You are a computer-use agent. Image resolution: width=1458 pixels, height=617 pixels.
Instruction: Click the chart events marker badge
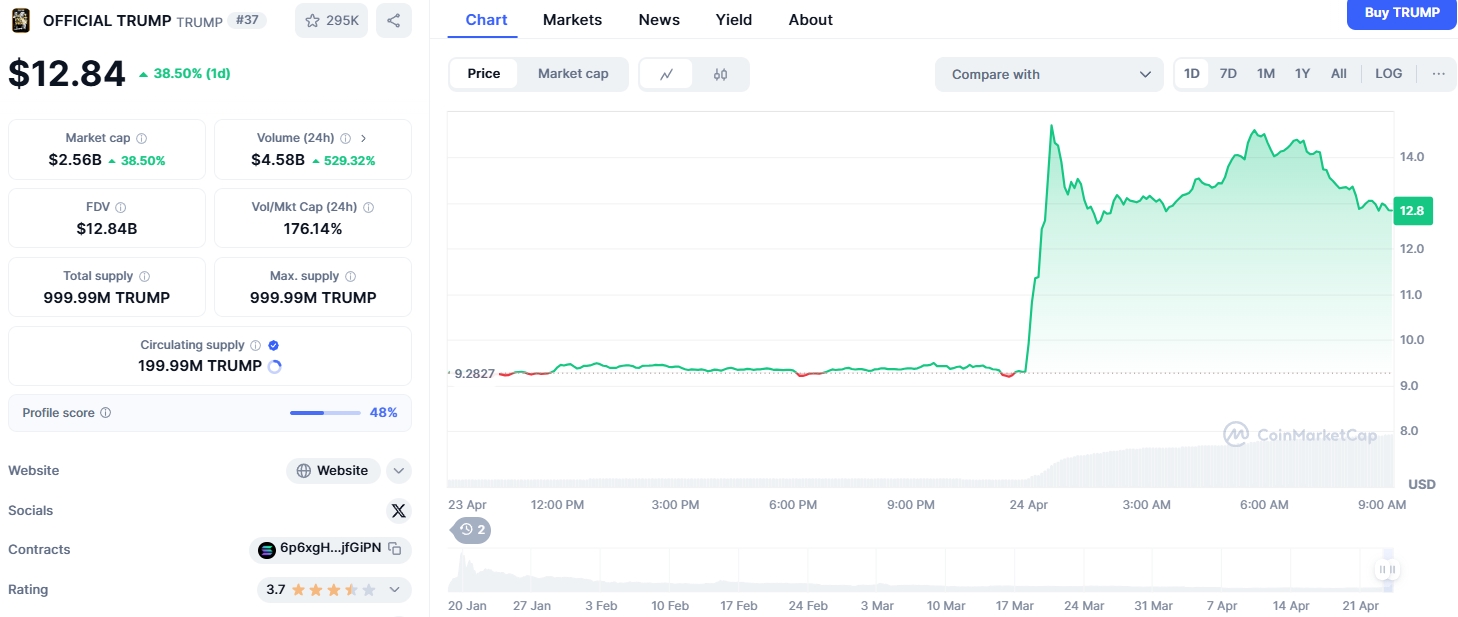(x=472, y=530)
